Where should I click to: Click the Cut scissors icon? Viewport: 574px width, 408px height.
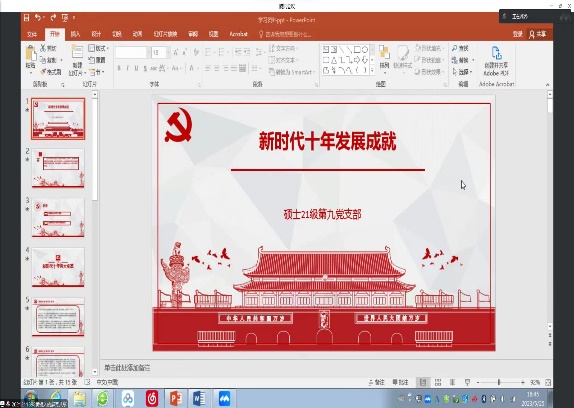(x=43, y=48)
